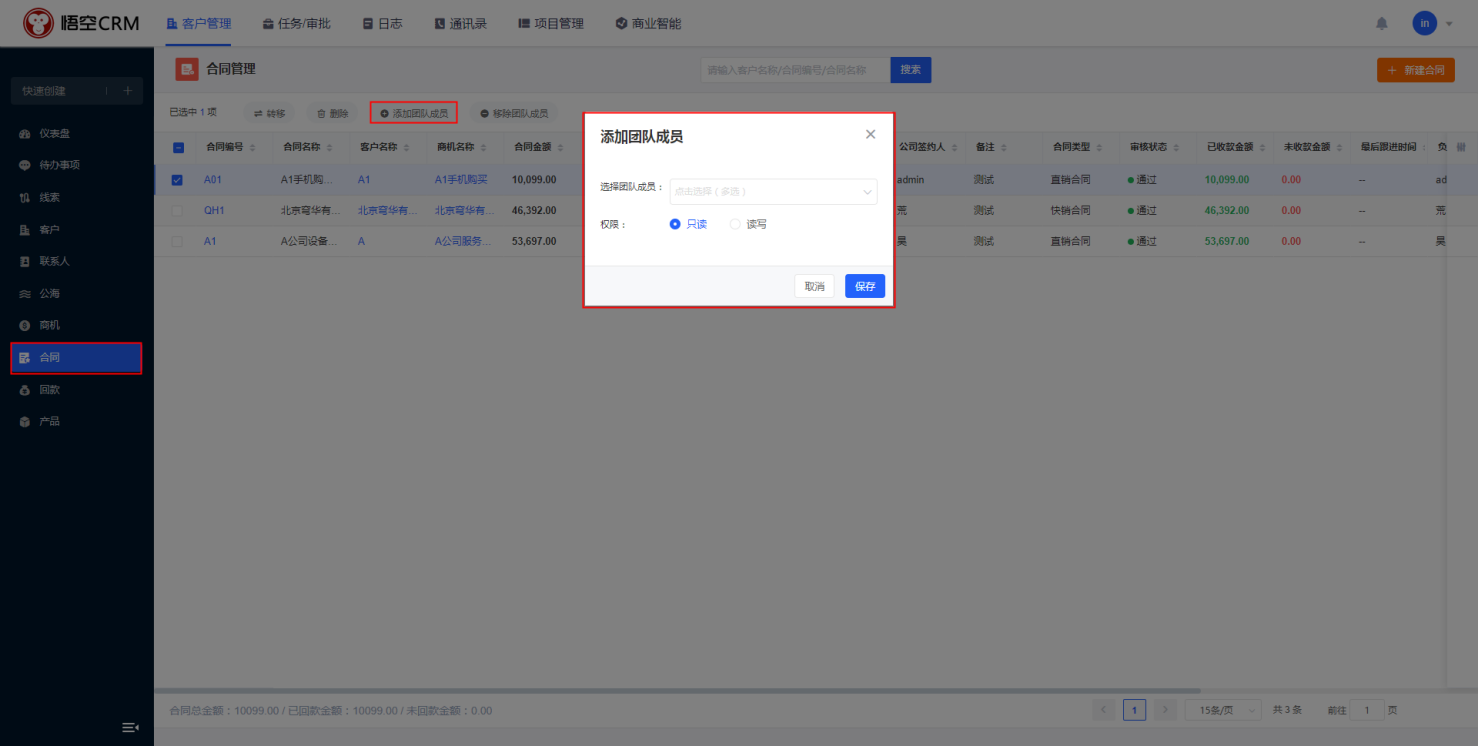Open 待办事项 to-do sidebar icon
Screen dimensions: 1478x746
[x=25, y=166]
